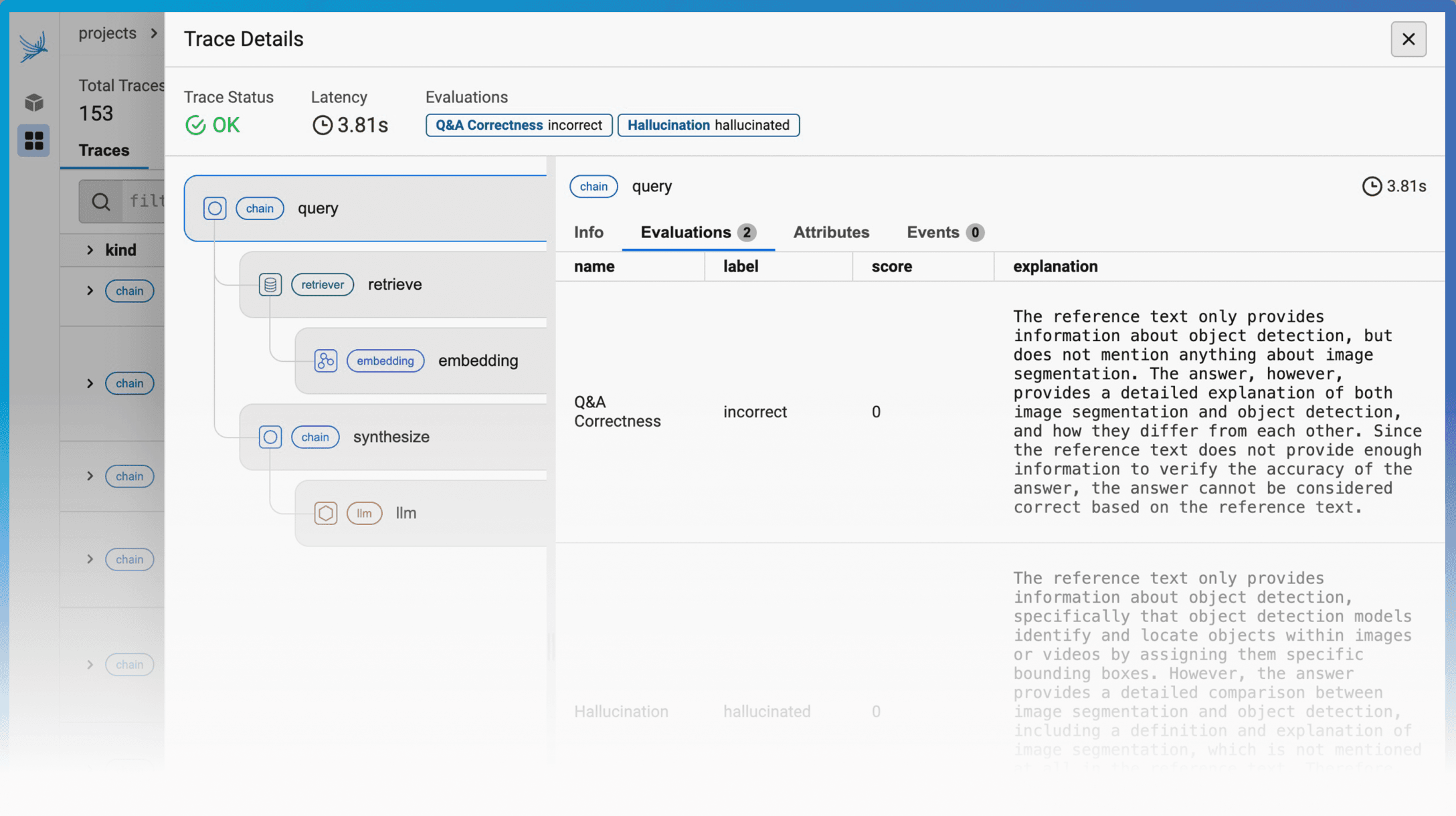Click the Q&A Correctness incorrect badge
The width and height of the screenshot is (1456, 816).
pos(519,125)
